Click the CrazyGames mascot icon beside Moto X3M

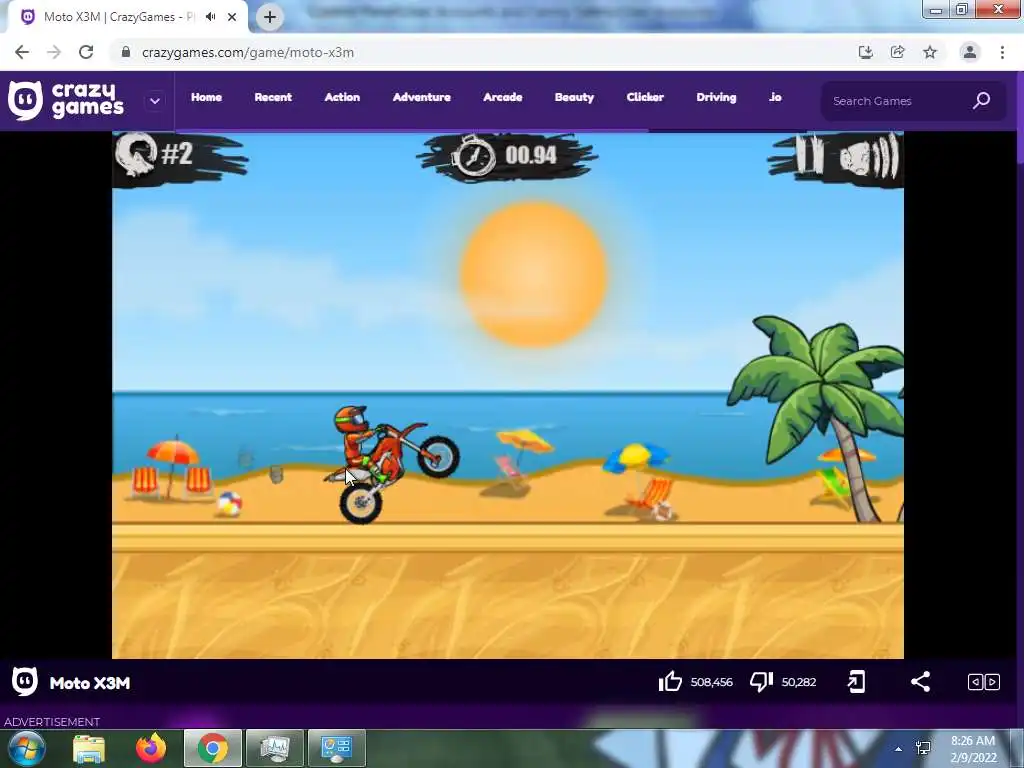(25, 682)
